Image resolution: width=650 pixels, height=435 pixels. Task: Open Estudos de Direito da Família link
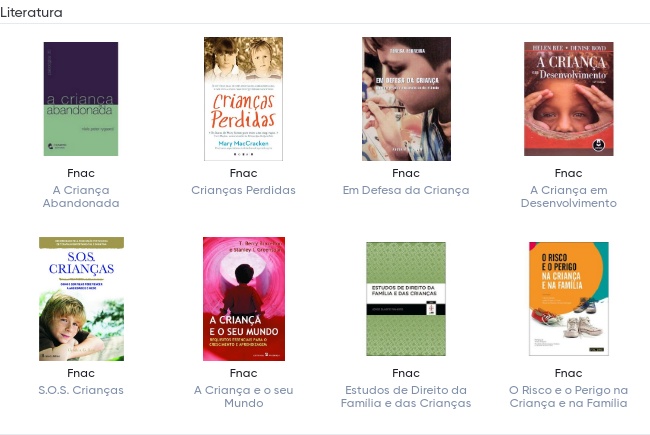click(406, 396)
